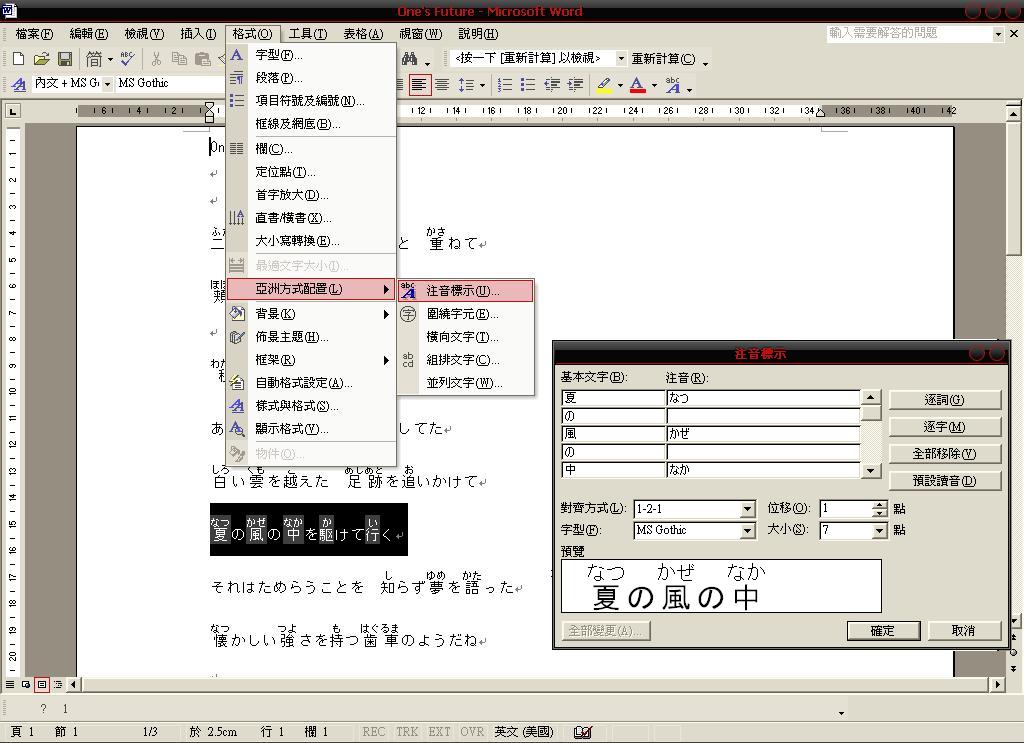Open the 格式 menu
This screenshot has height=743, width=1030.
click(x=252, y=34)
